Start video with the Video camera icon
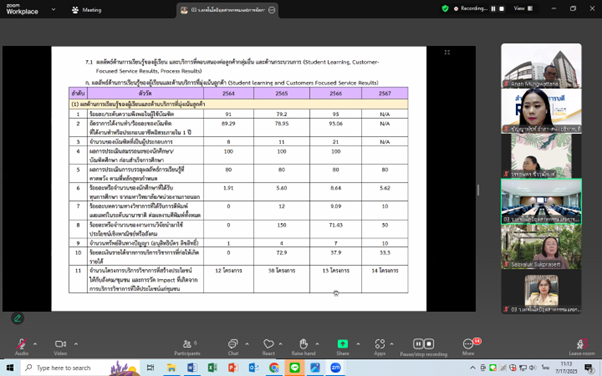 tap(60, 344)
